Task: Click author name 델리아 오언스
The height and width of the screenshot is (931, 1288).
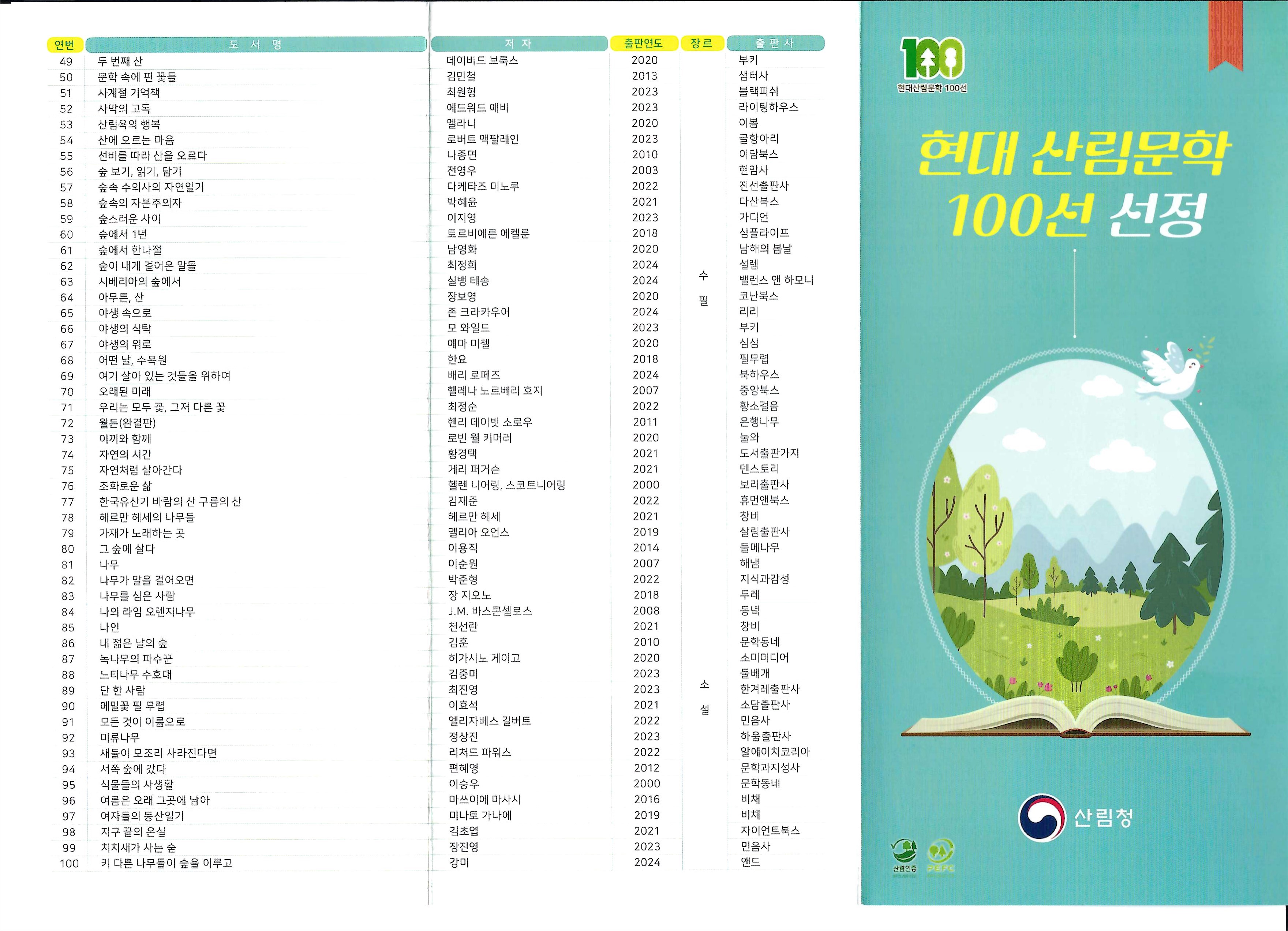Action: [x=479, y=532]
